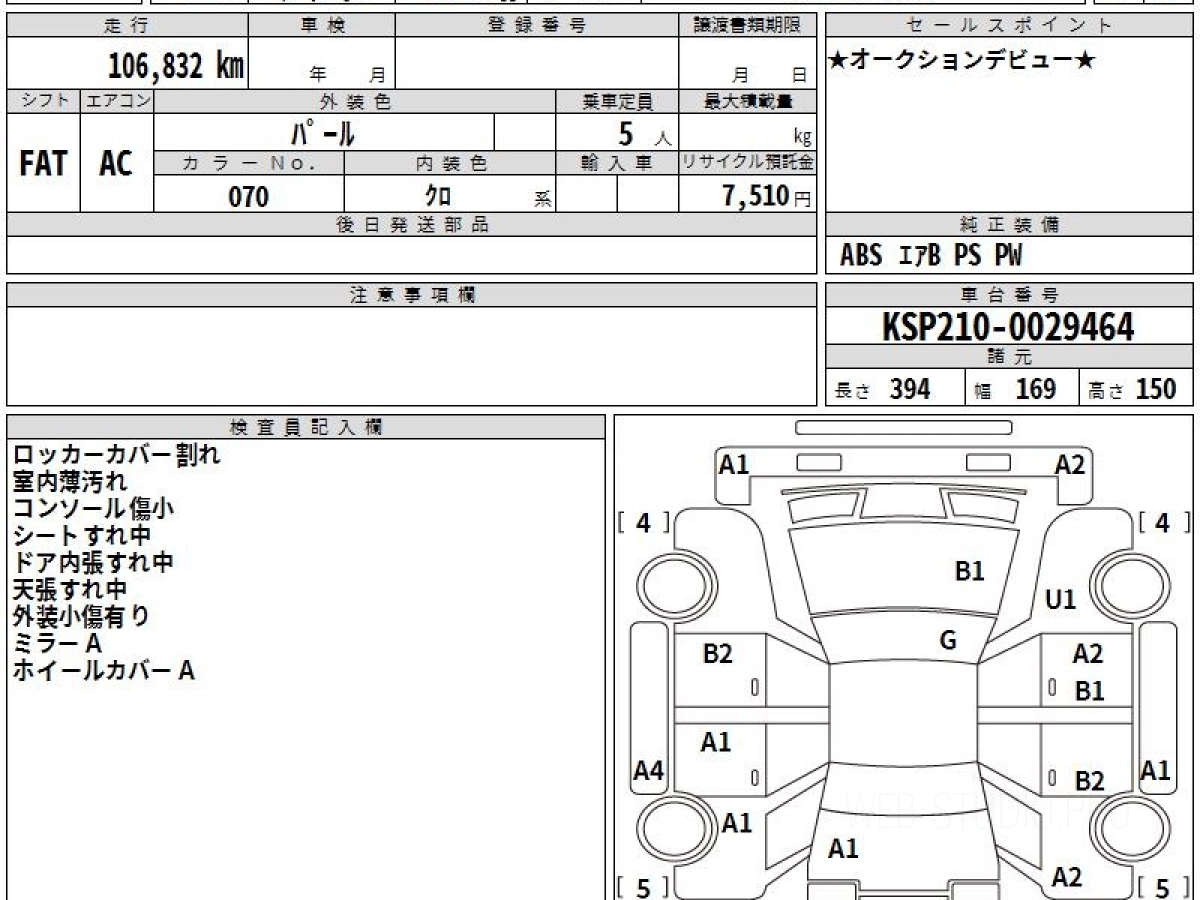This screenshot has width=1200, height=900.
Task: Select the note シートすれ中
Action: (82, 535)
